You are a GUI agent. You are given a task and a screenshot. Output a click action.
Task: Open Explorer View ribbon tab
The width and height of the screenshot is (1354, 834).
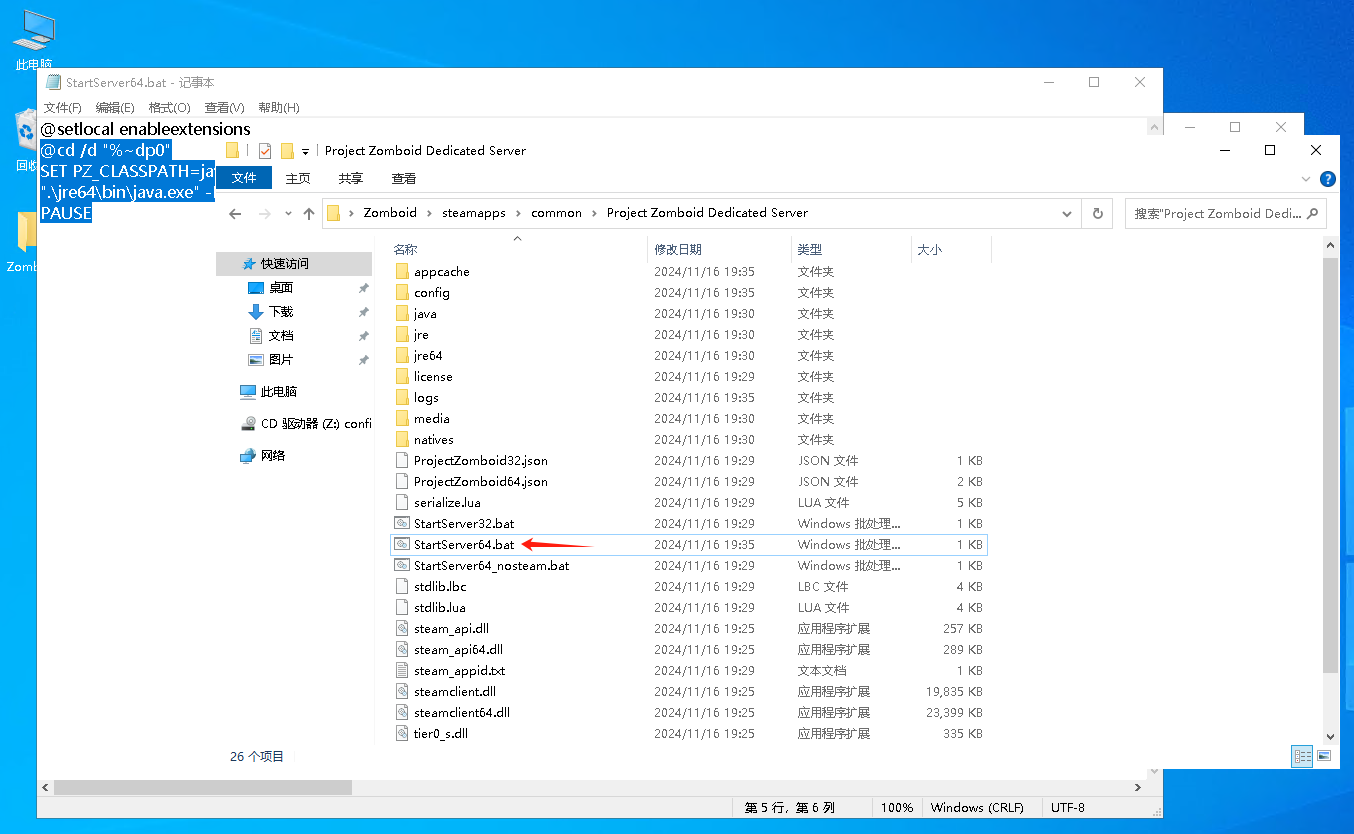click(x=404, y=179)
